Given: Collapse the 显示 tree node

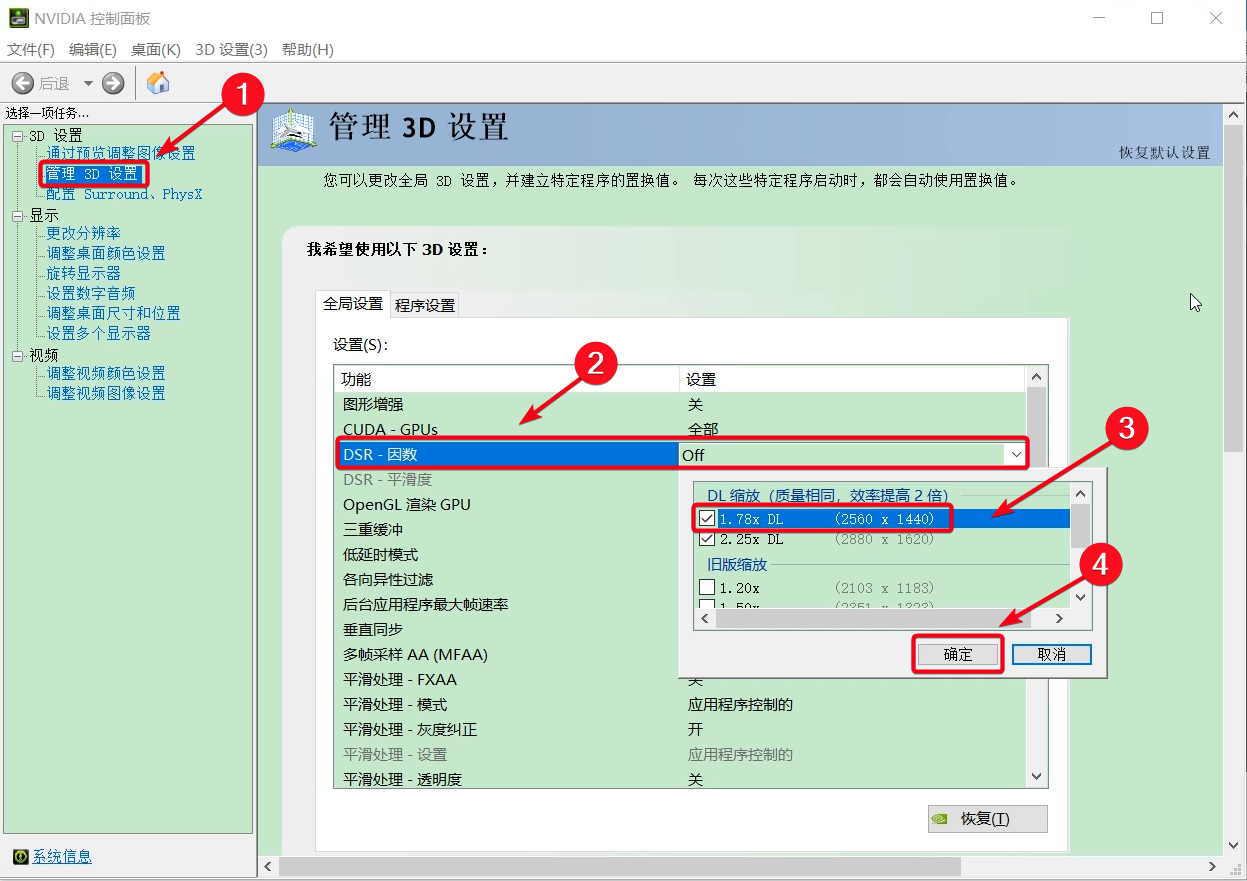Looking at the screenshot, I should (17, 215).
